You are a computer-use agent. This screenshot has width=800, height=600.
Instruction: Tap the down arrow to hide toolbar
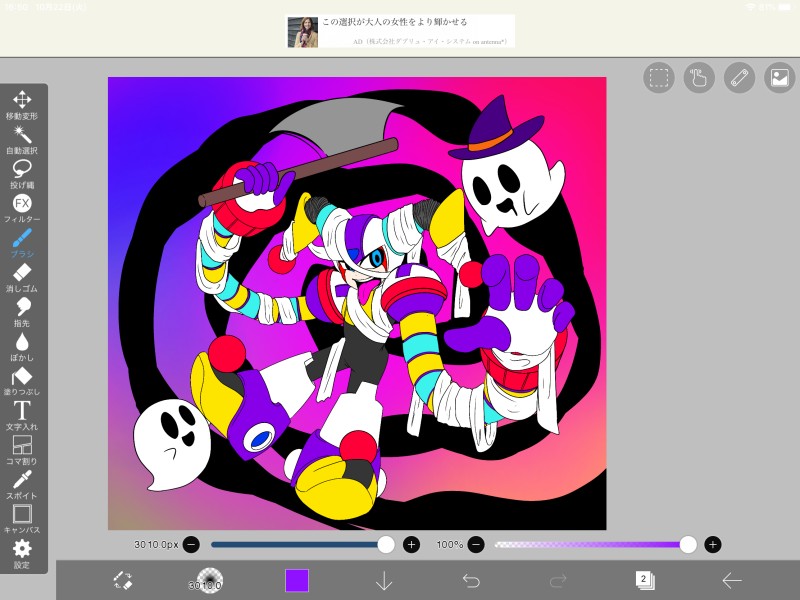pyautogui.click(x=384, y=581)
